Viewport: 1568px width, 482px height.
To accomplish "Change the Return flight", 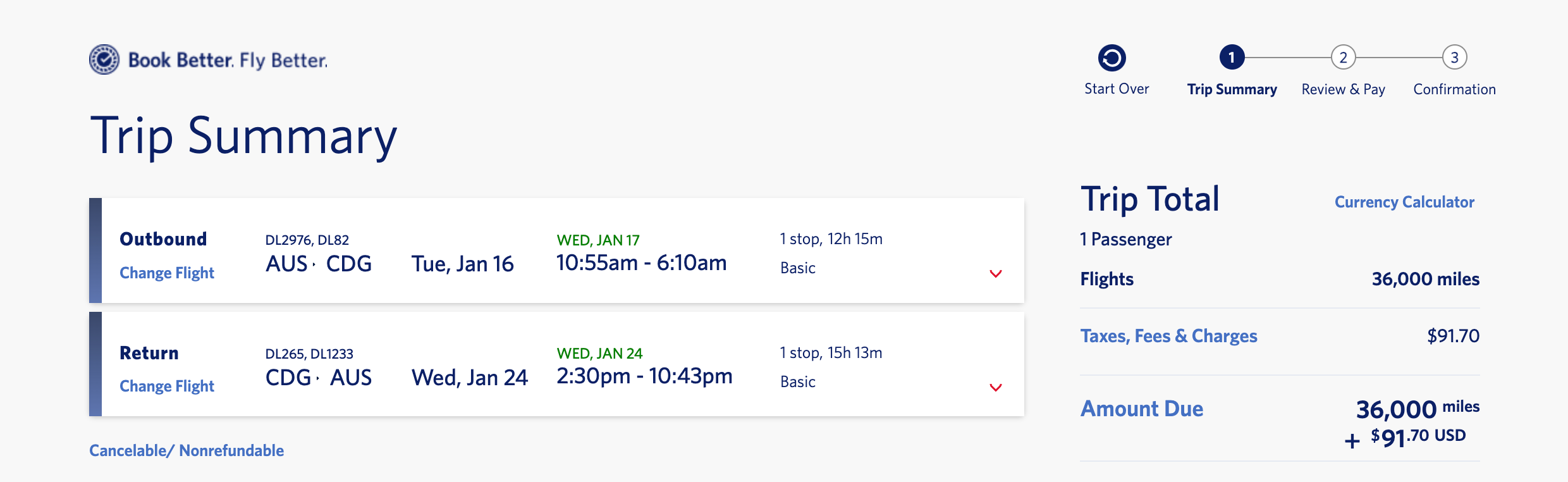I will 167,386.
